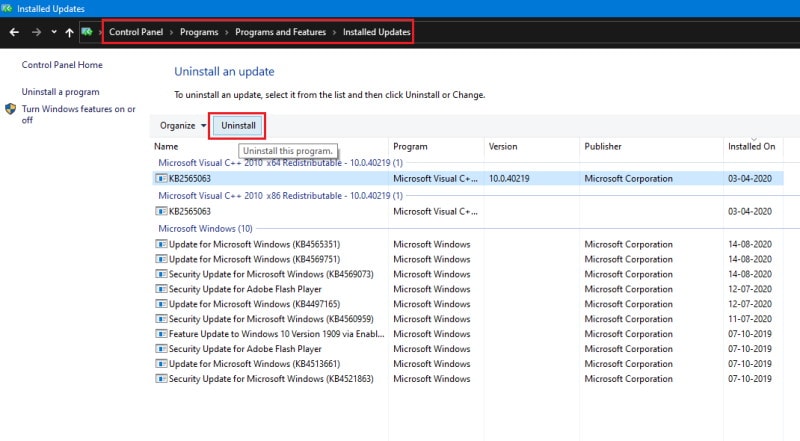The image size is (800, 441).
Task: Click icon of Adobe Flash update dated 07-10-2019
Action: click(x=161, y=349)
